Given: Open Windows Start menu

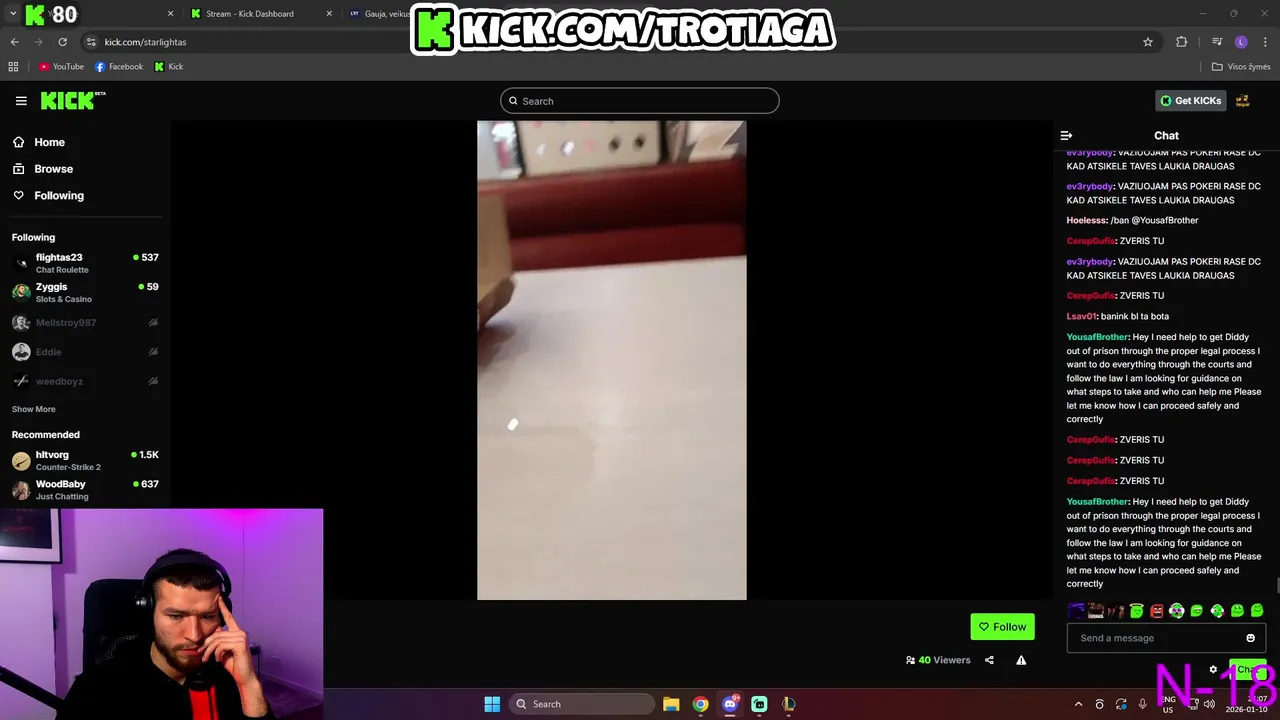Looking at the screenshot, I should [492, 704].
